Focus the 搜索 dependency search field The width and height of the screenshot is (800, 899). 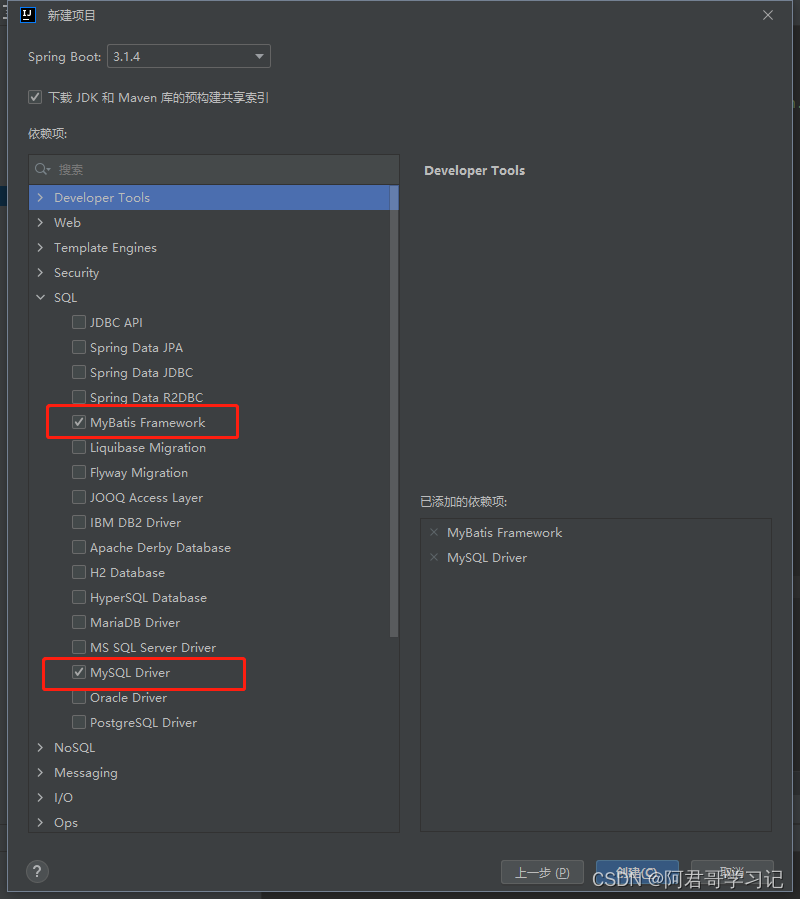[x=214, y=169]
